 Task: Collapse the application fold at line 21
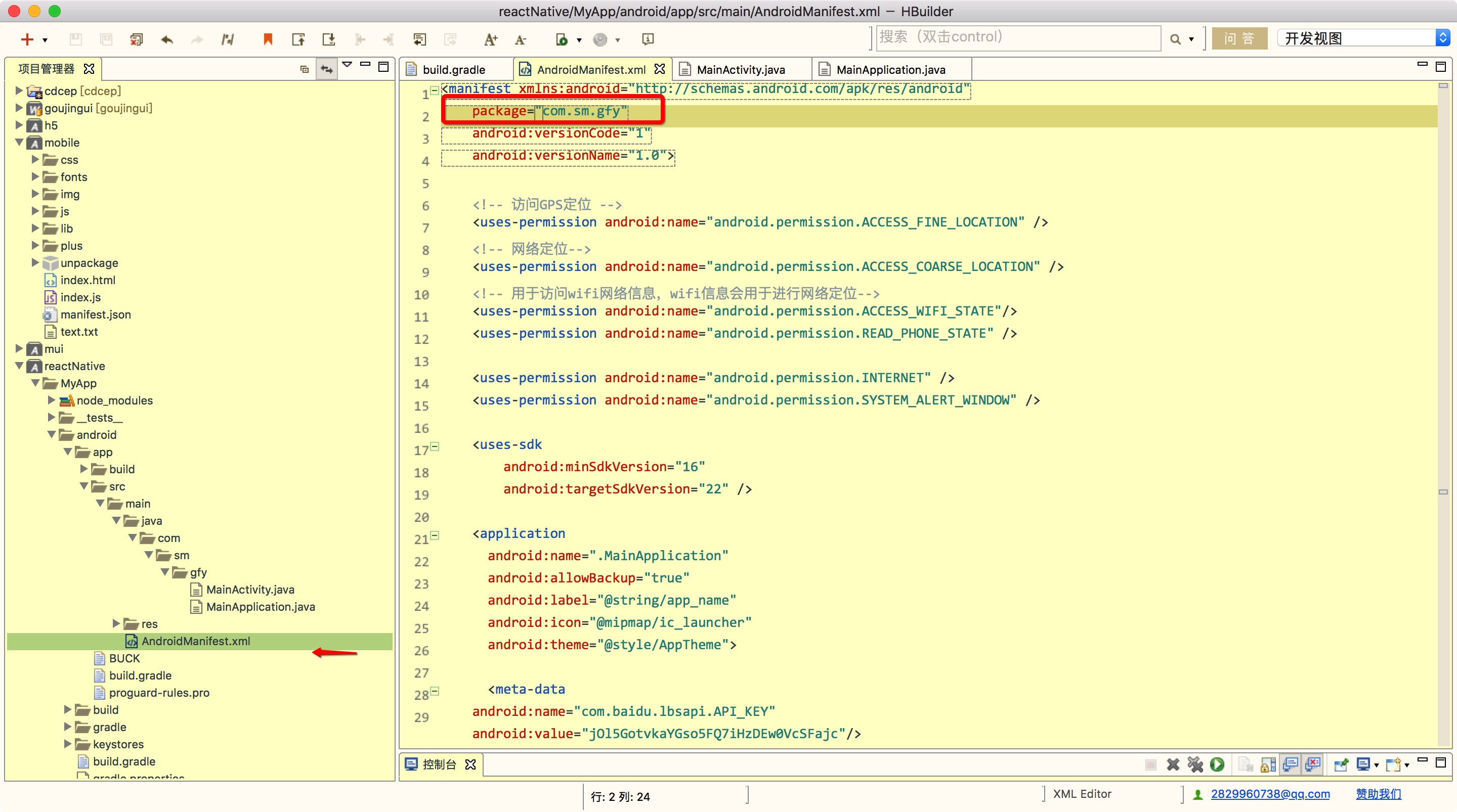[435, 535]
